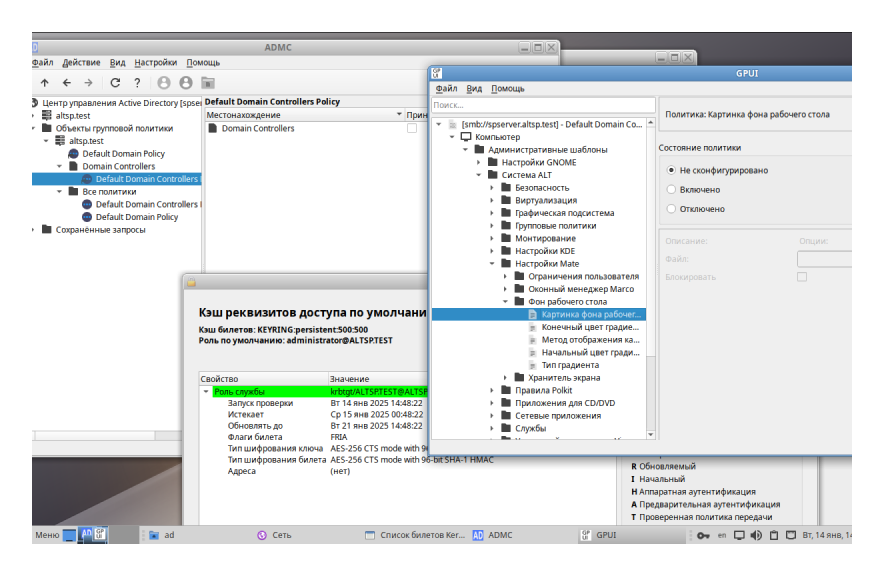Select 'Не сконфигурировано' radio button
This screenshot has height=576, width=884.
coord(671,170)
